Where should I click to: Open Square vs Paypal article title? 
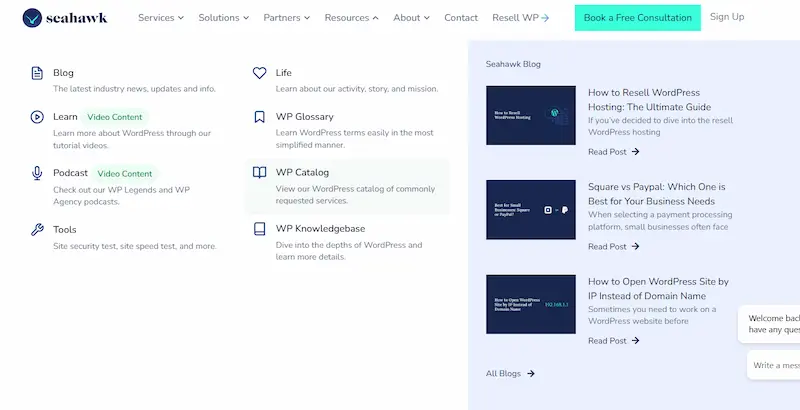coord(657,194)
